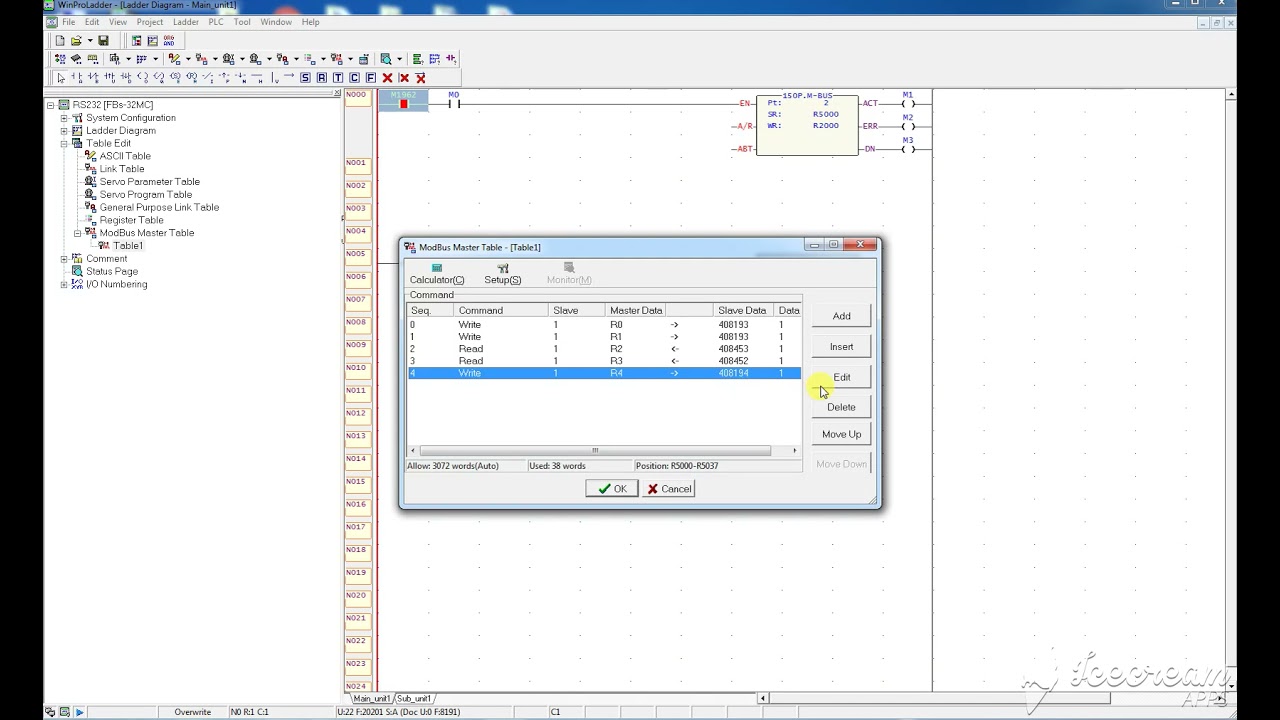Select the boxed R function tool
This screenshot has height=720, width=1280.
point(321,78)
